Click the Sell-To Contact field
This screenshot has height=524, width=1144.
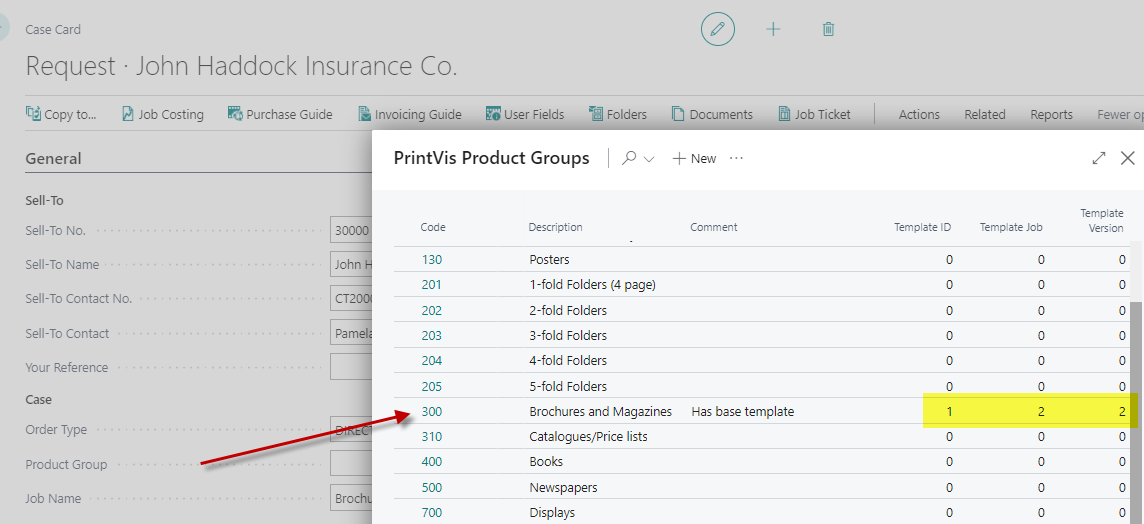click(x=352, y=333)
